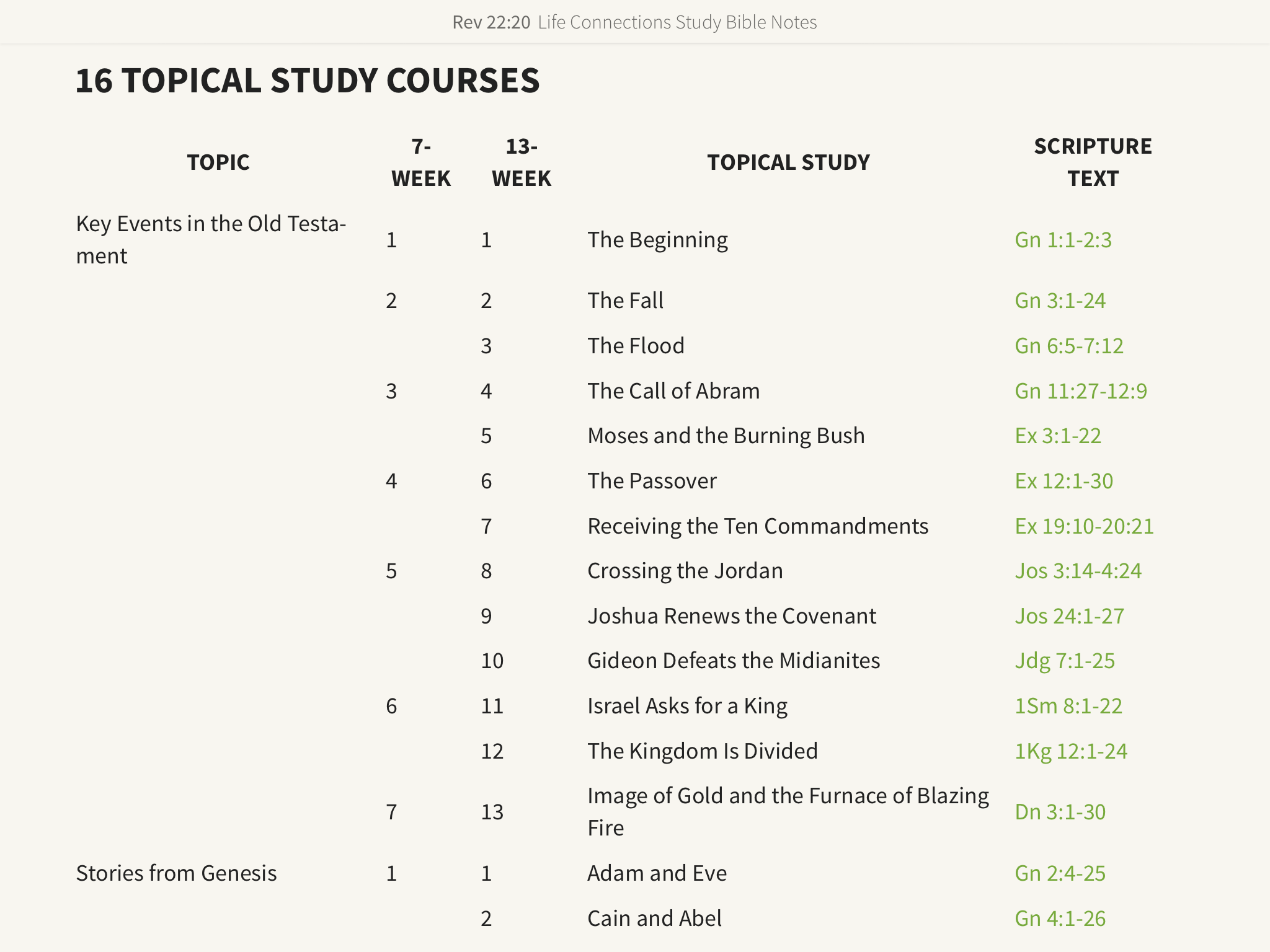Select the '7-WEEK' column header
The width and height of the screenshot is (1270, 952).
point(420,162)
